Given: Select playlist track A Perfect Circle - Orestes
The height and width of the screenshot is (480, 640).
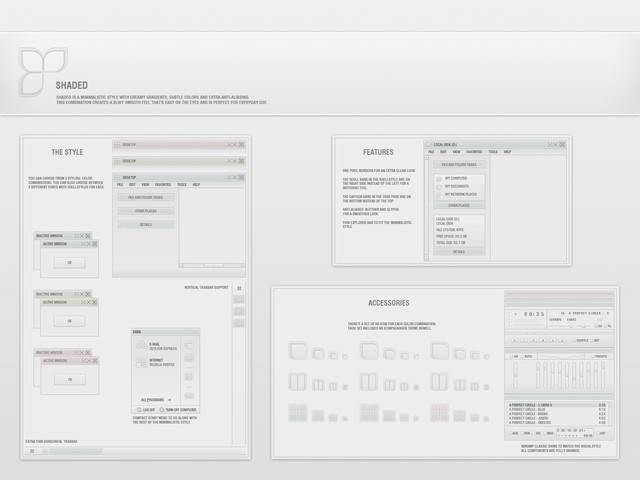Looking at the screenshot, I should pos(558,423).
